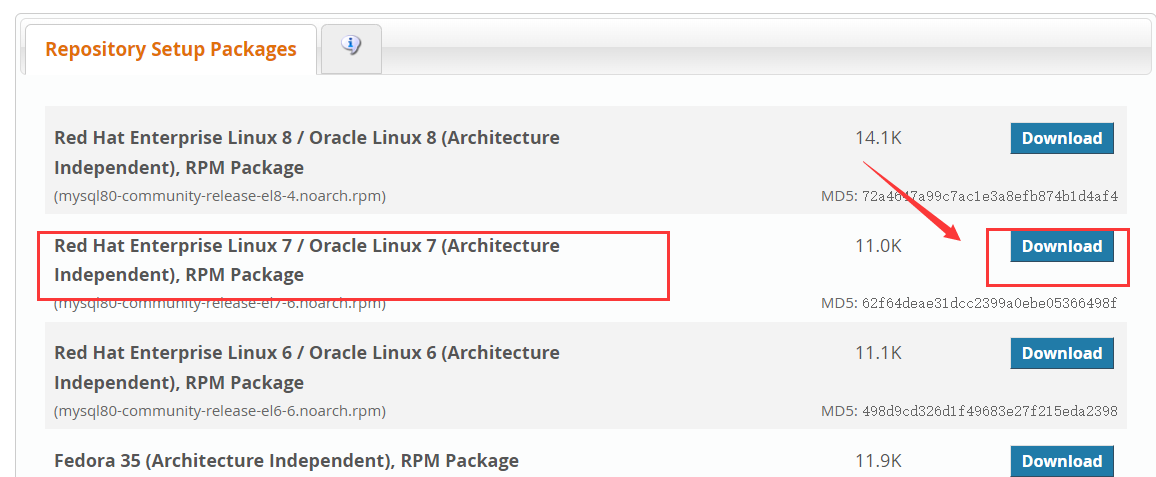Click the 14.1K file size value

[x=878, y=138]
